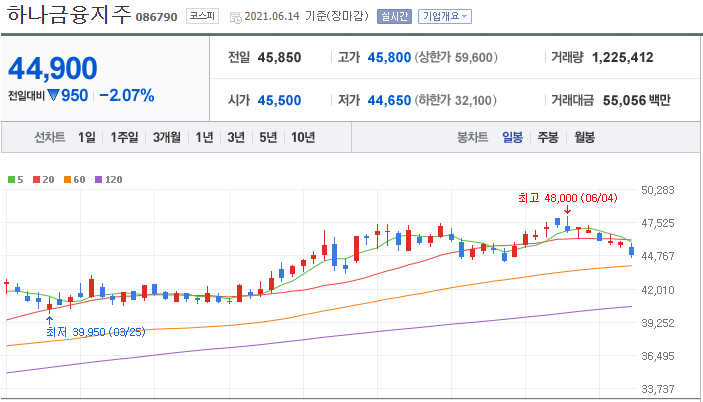Image resolution: width=703 pixels, height=402 pixels.
Task: Click the 하한가 32,100 text
Action: click(x=456, y=100)
